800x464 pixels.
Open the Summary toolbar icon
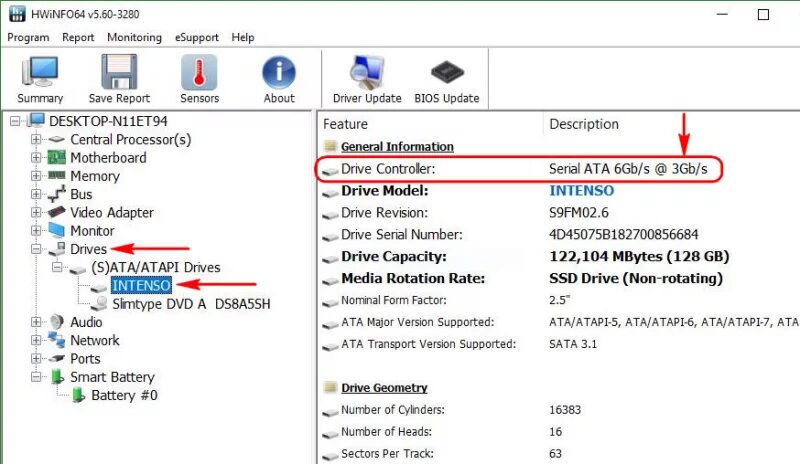click(x=40, y=72)
